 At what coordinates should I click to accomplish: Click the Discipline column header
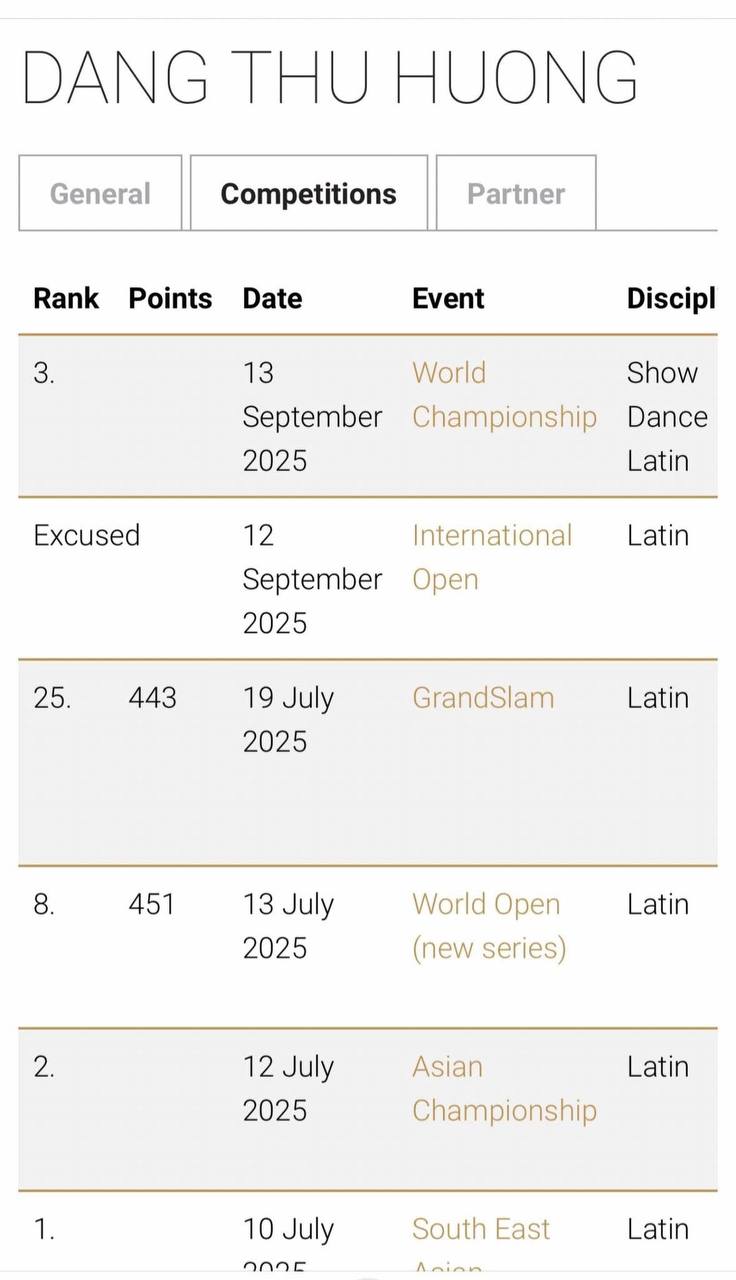[x=671, y=298]
